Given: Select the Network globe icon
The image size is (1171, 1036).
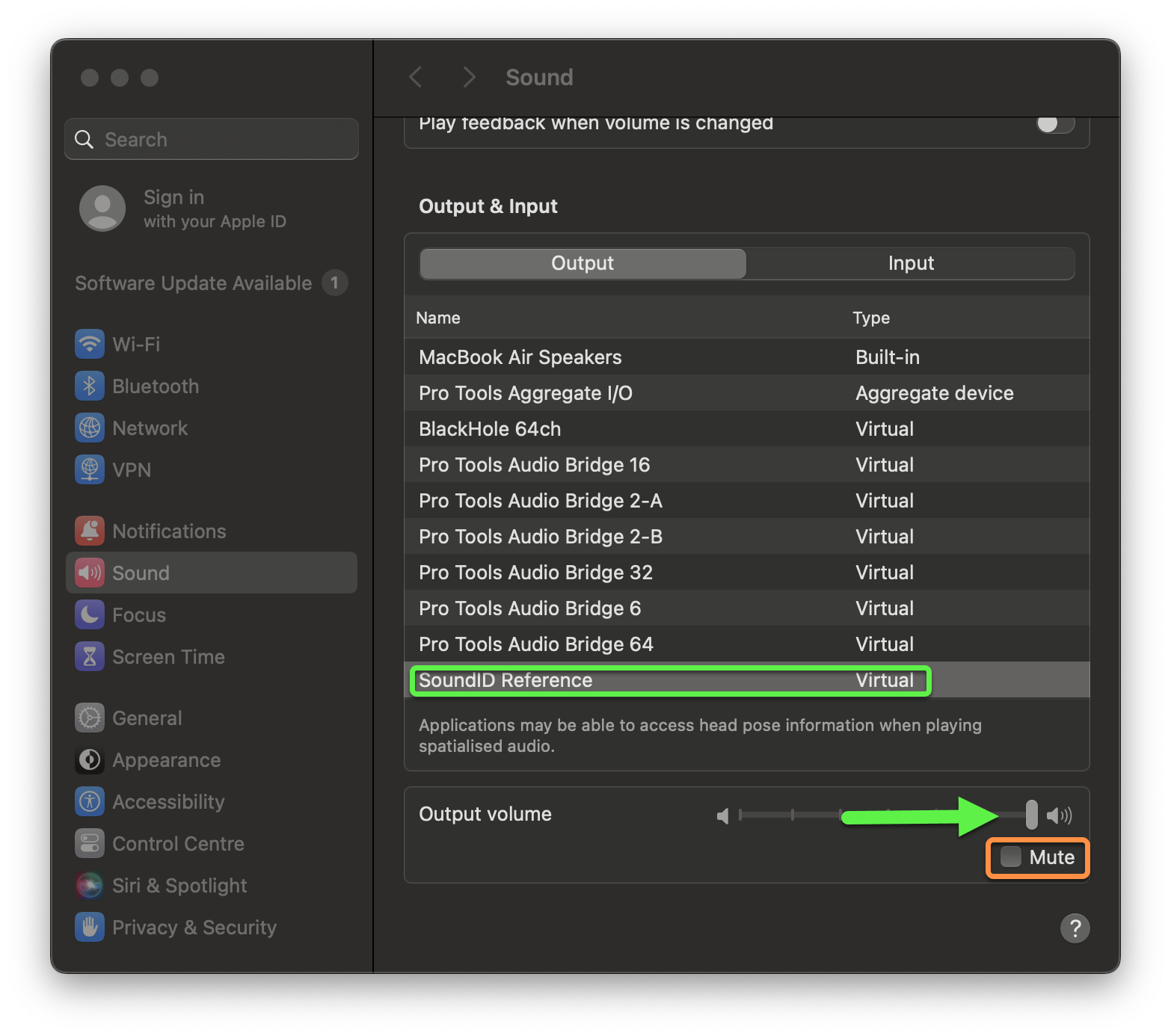Looking at the screenshot, I should pos(90,428).
